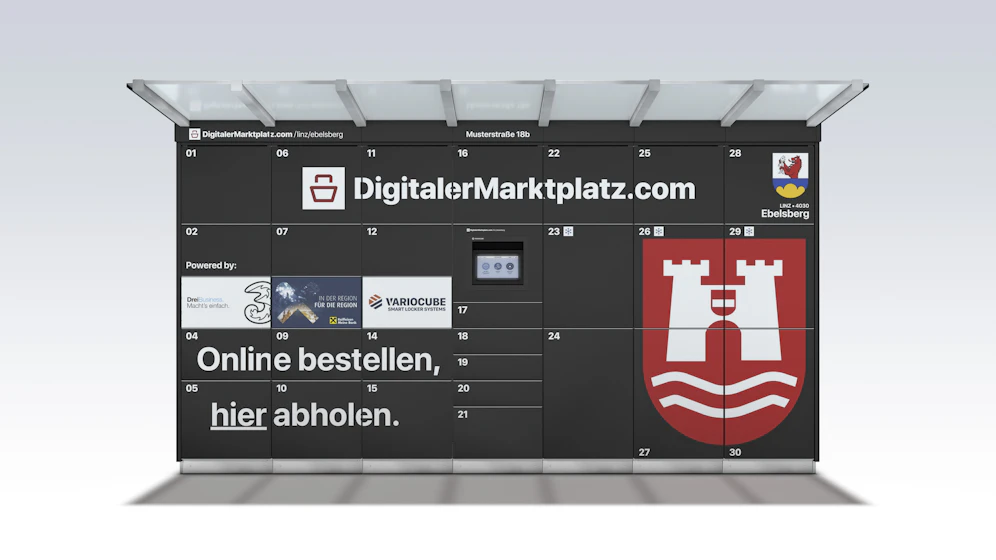The width and height of the screenshot is (996, 560).
Task: Select locker number 11
Action: pos(372,153)
